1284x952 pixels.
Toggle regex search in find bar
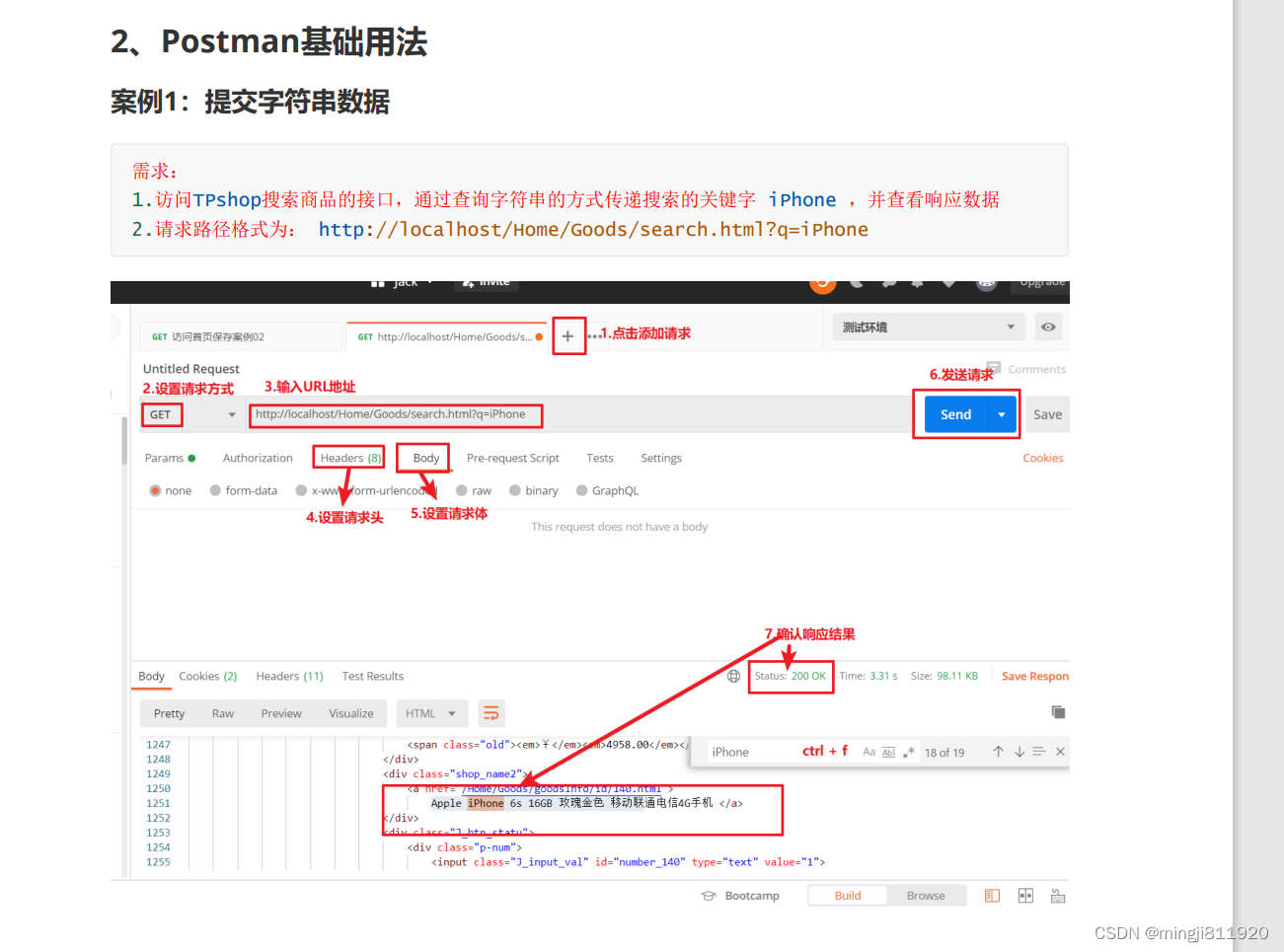tap(909, 752)
